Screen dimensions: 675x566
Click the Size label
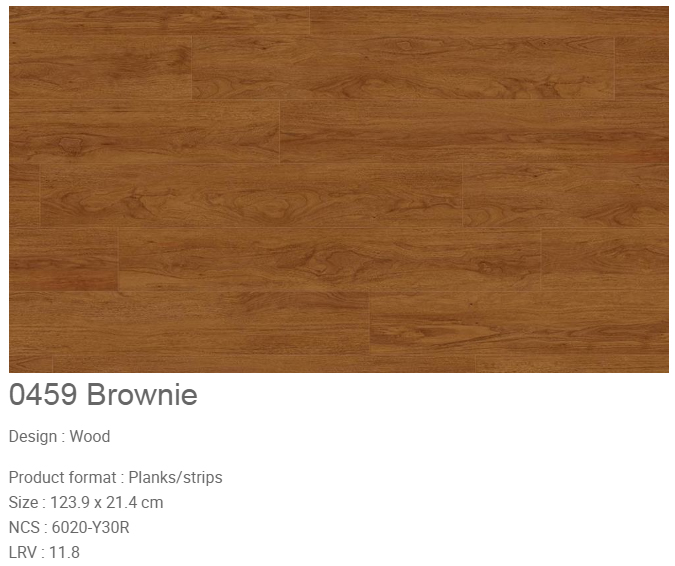(x=24, y=503)
